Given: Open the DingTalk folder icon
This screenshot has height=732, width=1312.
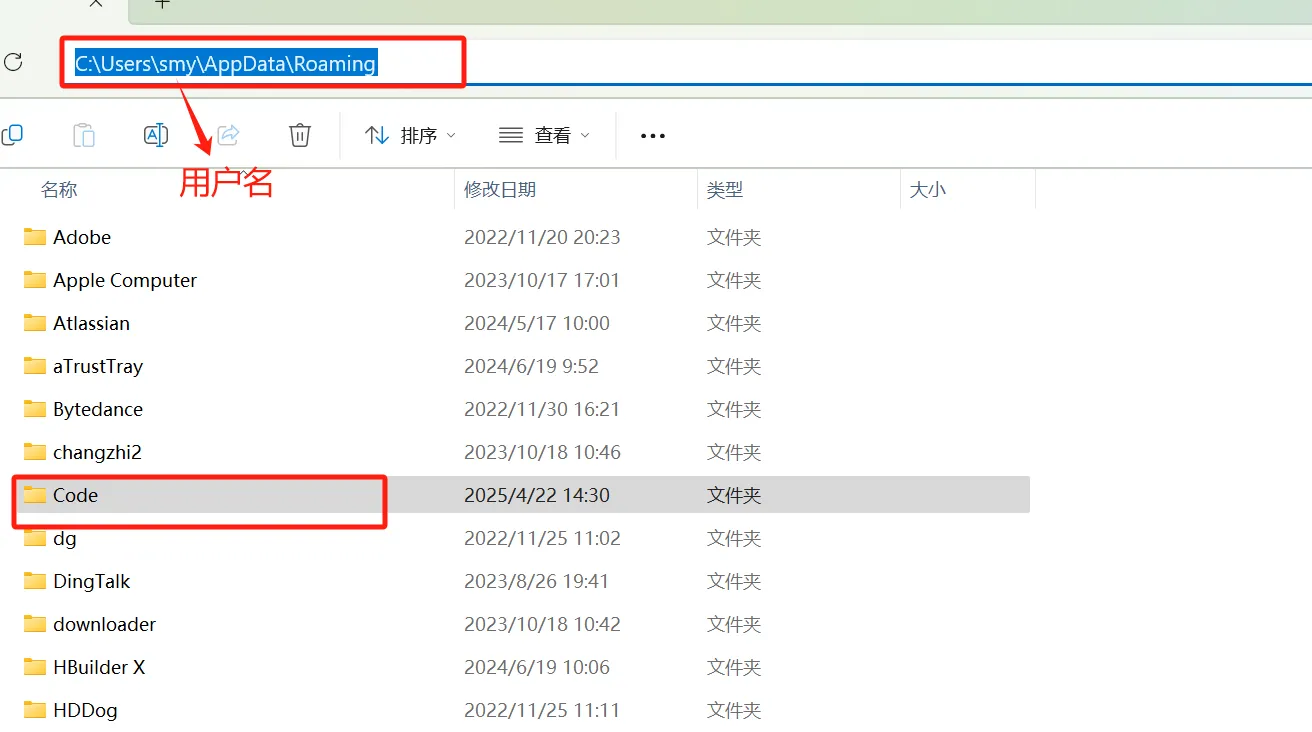Looking at the screenshot, I should pyautogui.click(x=33, y=581).
